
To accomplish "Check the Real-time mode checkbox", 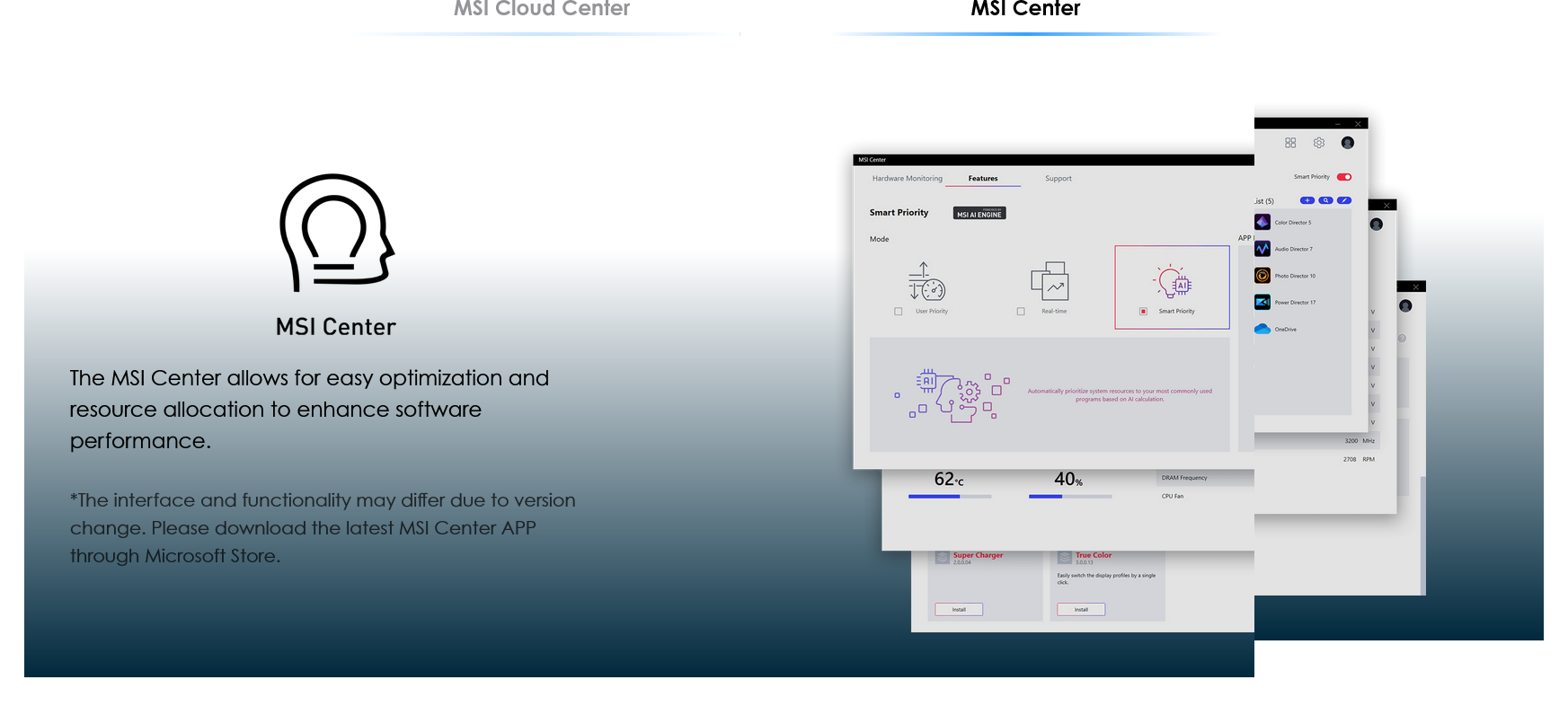I will (x=1021, y=312).
